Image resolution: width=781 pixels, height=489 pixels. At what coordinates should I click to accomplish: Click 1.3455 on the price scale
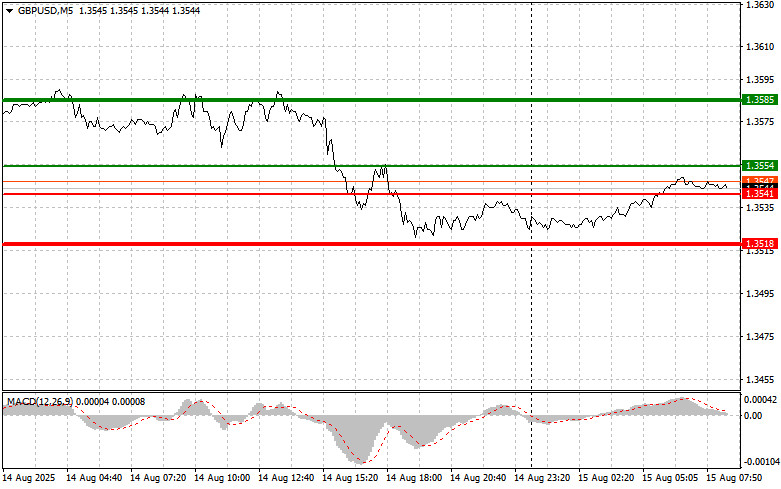pyautogui.click(x=758, y=380)
